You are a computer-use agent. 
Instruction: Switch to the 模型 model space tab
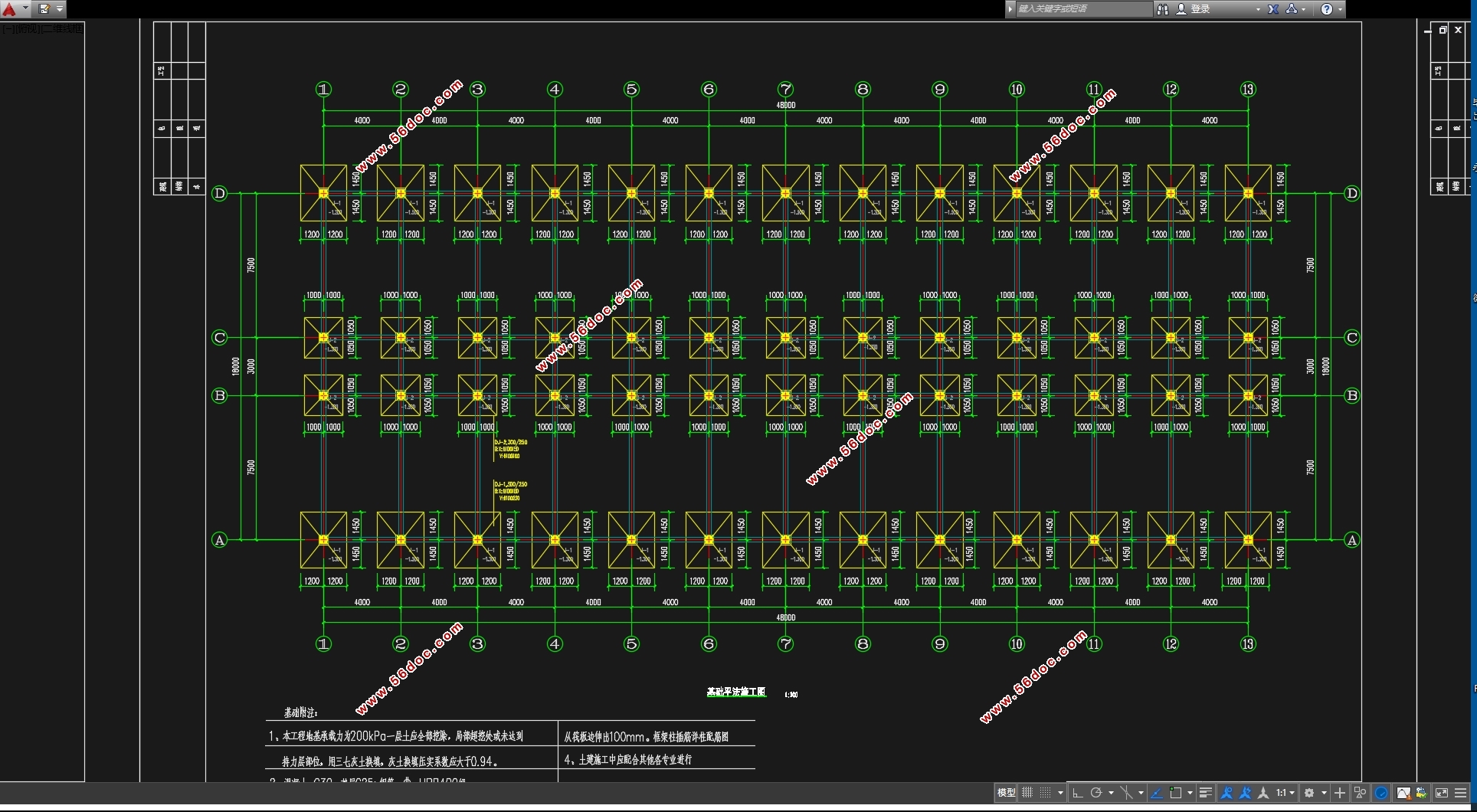tap(1006, 793)
